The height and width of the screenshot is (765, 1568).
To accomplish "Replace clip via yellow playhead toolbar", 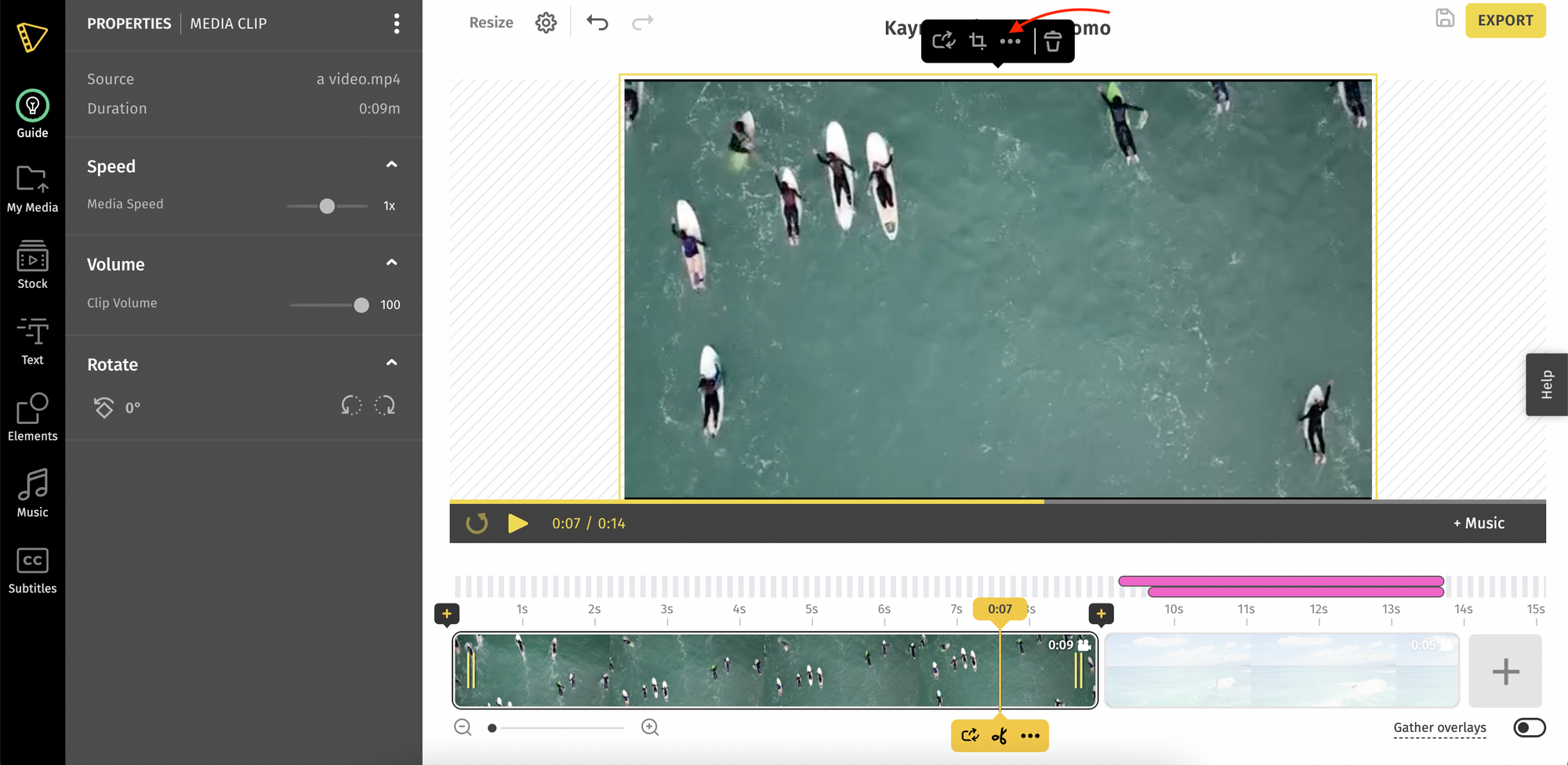I will click(970, 735).
